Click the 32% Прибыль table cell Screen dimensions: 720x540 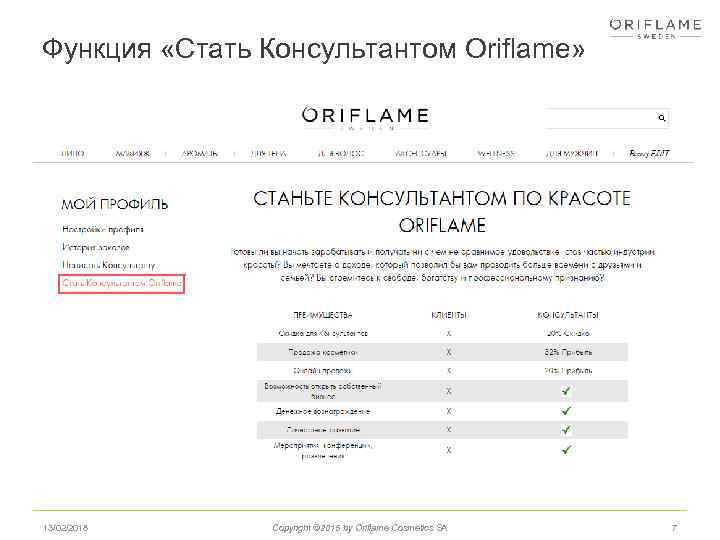[x=568, y=353]
